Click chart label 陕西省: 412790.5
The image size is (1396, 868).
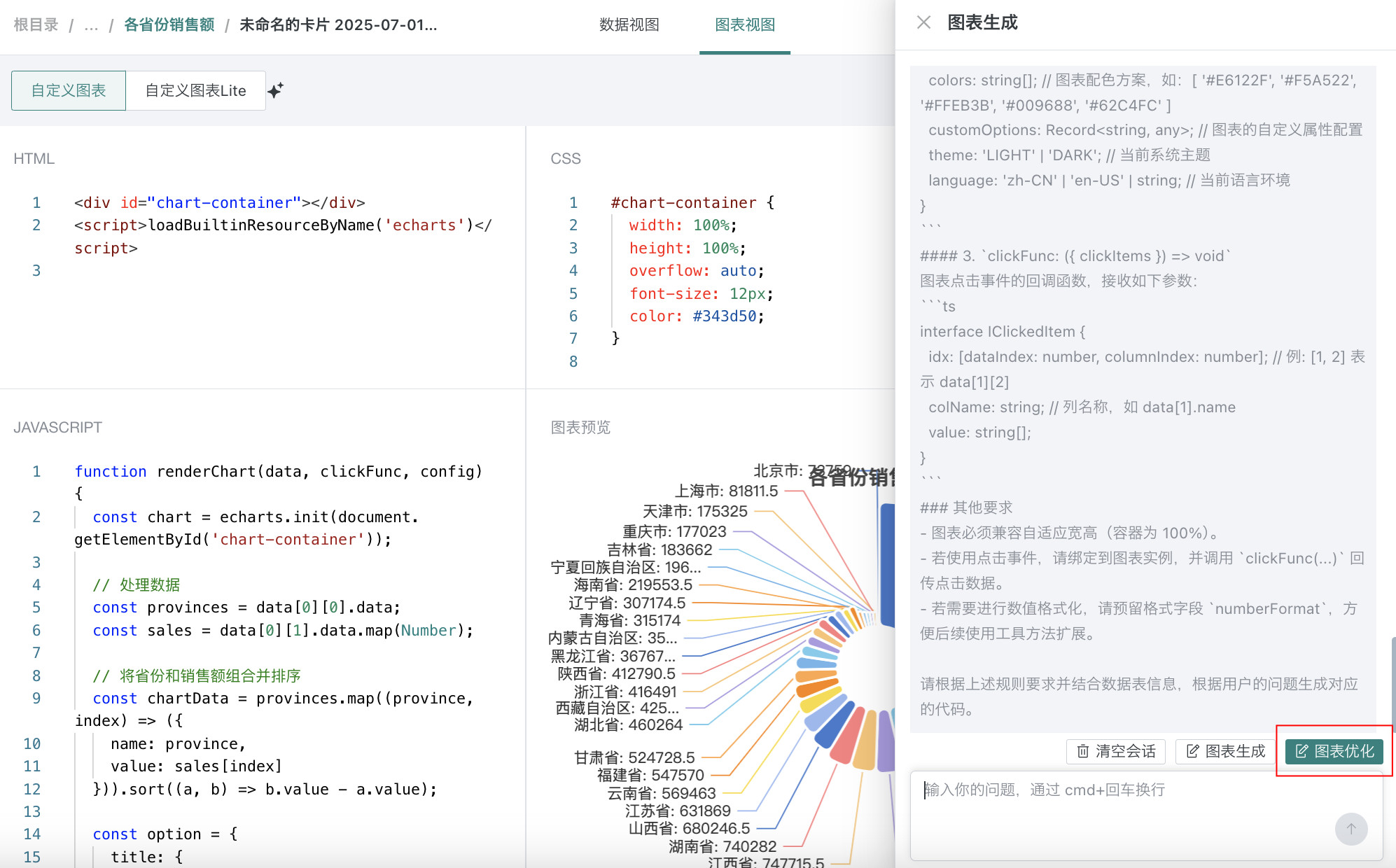pos(616,673)
